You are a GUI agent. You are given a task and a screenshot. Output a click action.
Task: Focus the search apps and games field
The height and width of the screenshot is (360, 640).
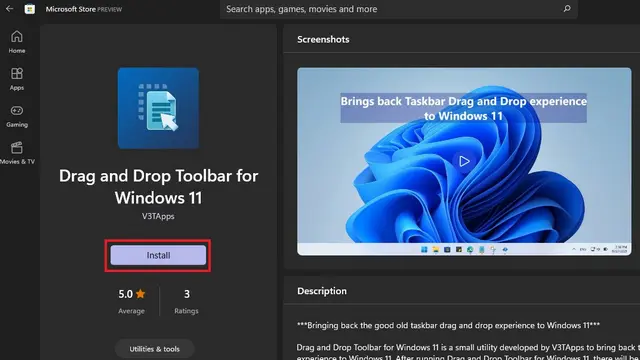(x=398, y=9)
